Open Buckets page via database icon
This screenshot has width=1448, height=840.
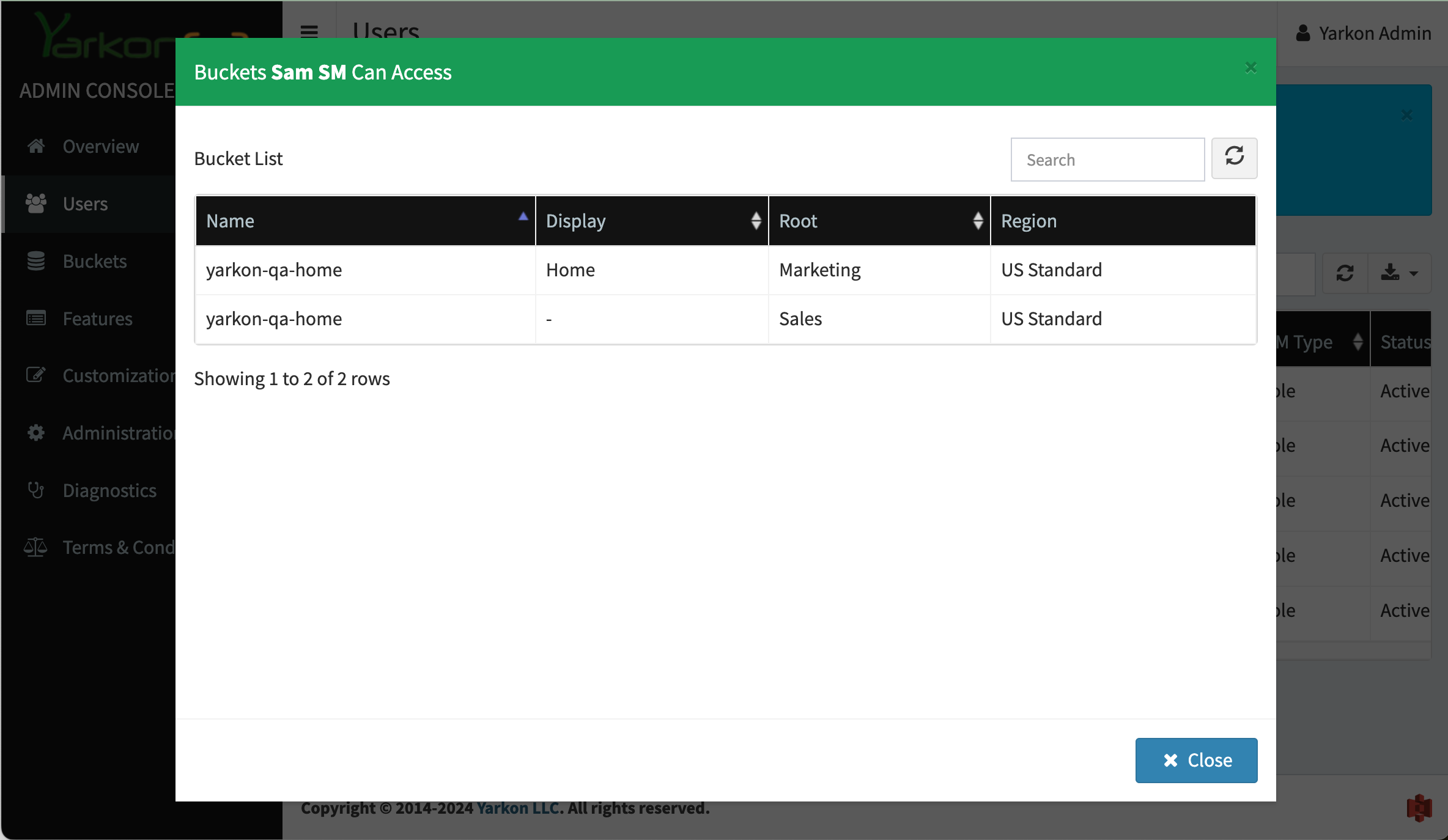(x=36, y=261)
